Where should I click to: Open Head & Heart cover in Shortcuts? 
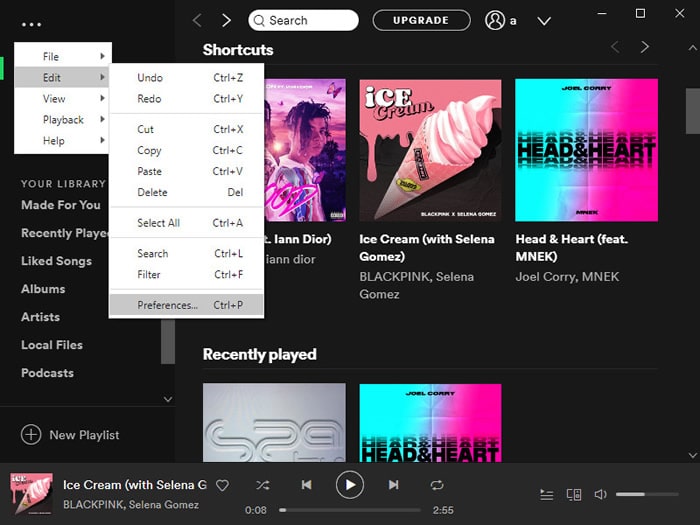[586, 150]
